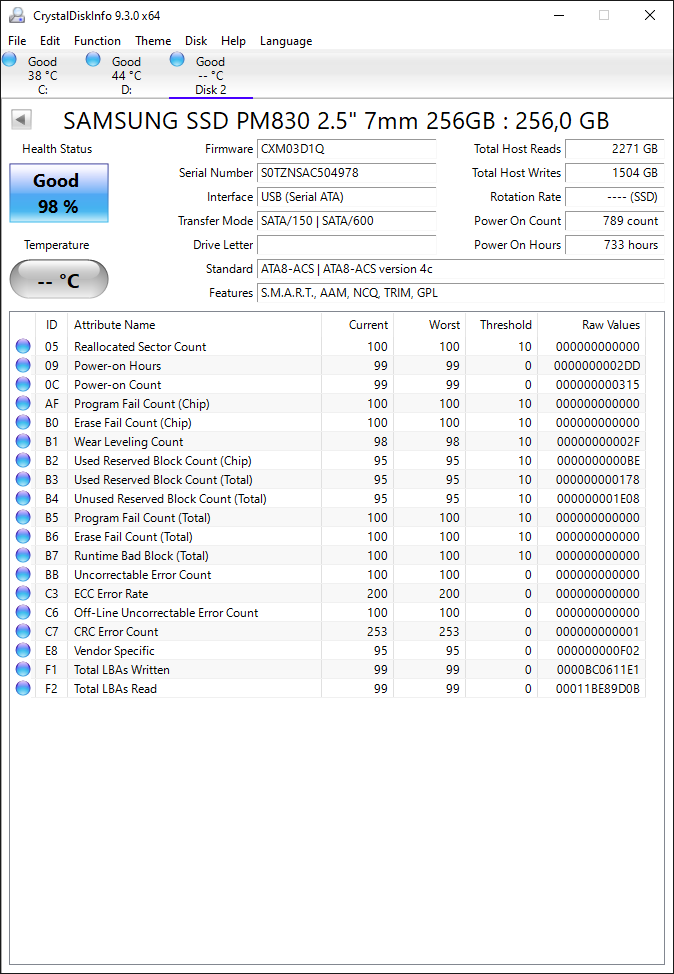The image size is (674, 974).
Task: Click the CRC Error Count status orb
Action: point(23,632)
